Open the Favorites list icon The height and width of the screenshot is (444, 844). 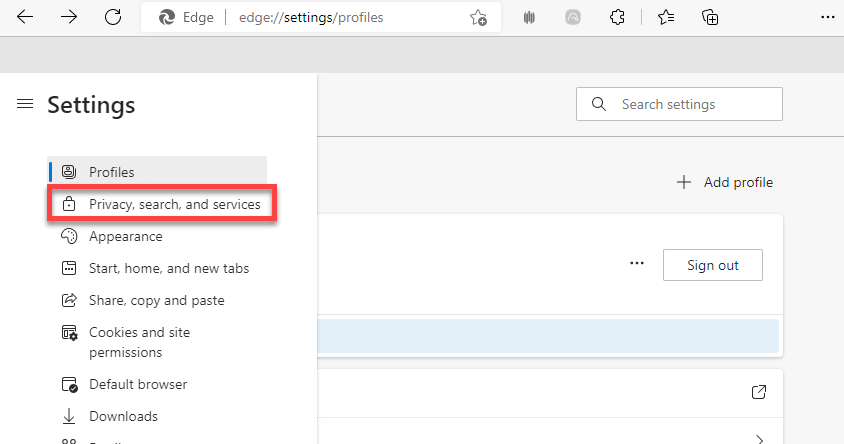pyautogui.click(x=664, y=17)
